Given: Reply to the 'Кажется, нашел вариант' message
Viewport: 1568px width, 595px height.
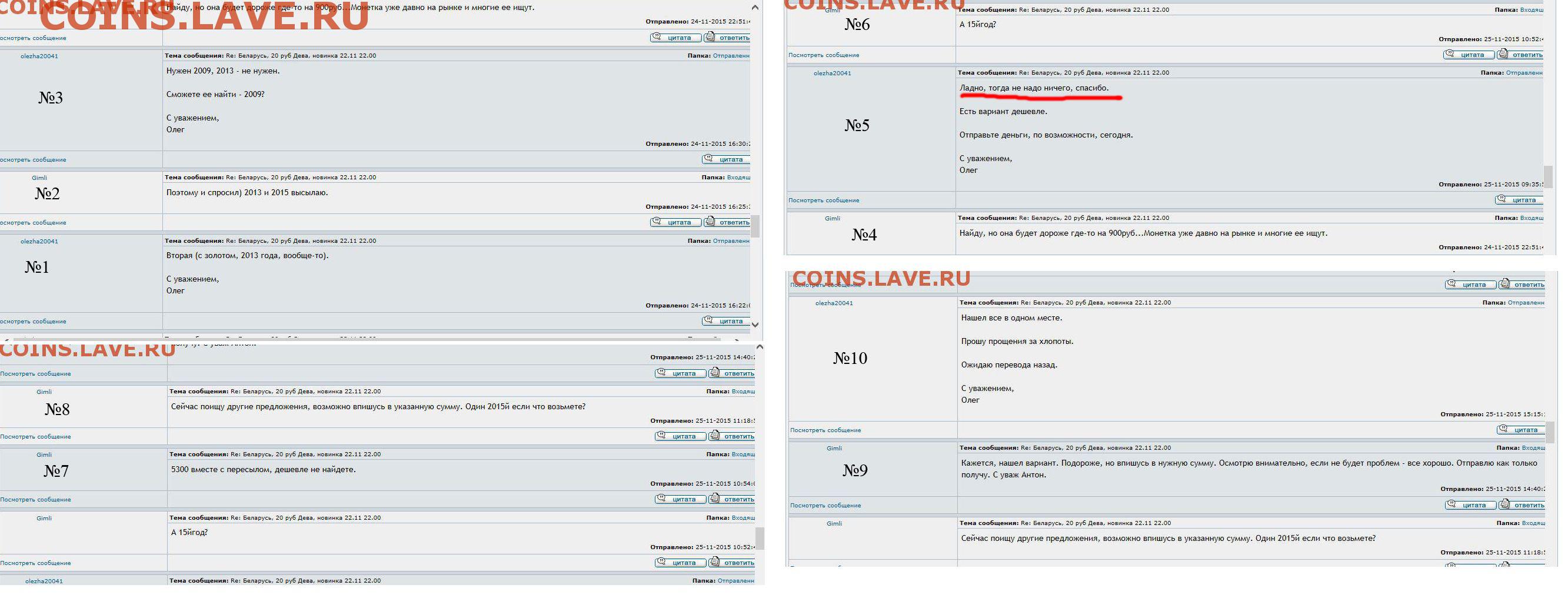Looking at the screenshot, I should click(x=1523, y=506).
